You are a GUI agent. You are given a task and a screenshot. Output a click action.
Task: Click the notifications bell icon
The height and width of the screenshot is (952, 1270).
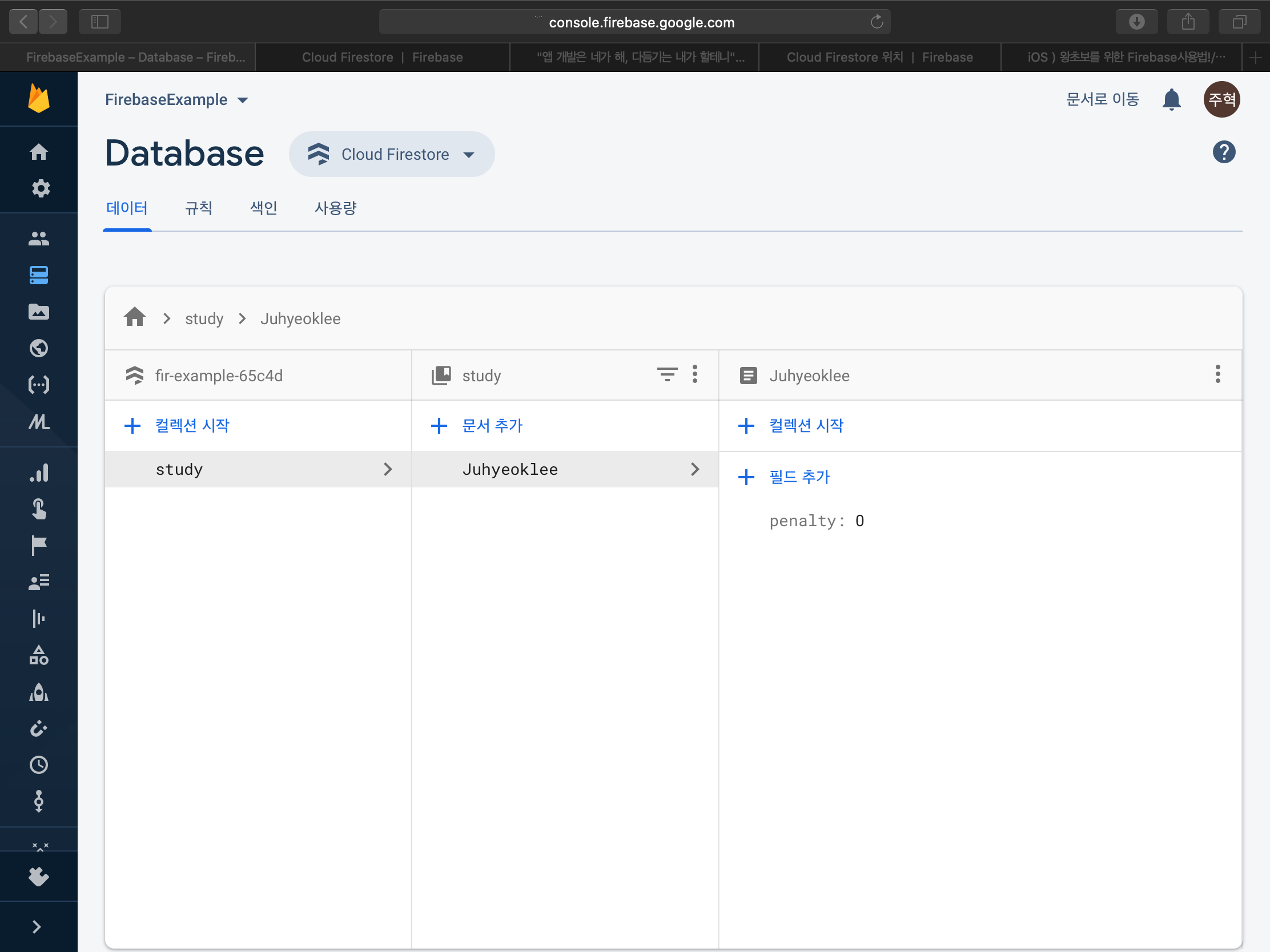[1171, 100]
